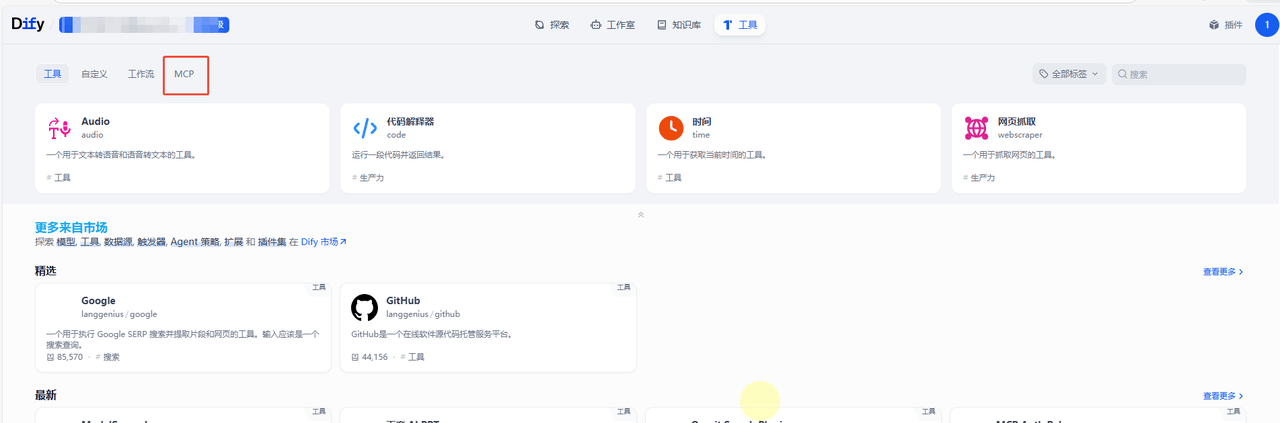Open the 工作室 (Studio) page
This screenshot has height=423, width=1280.
[x=612, y=25]
